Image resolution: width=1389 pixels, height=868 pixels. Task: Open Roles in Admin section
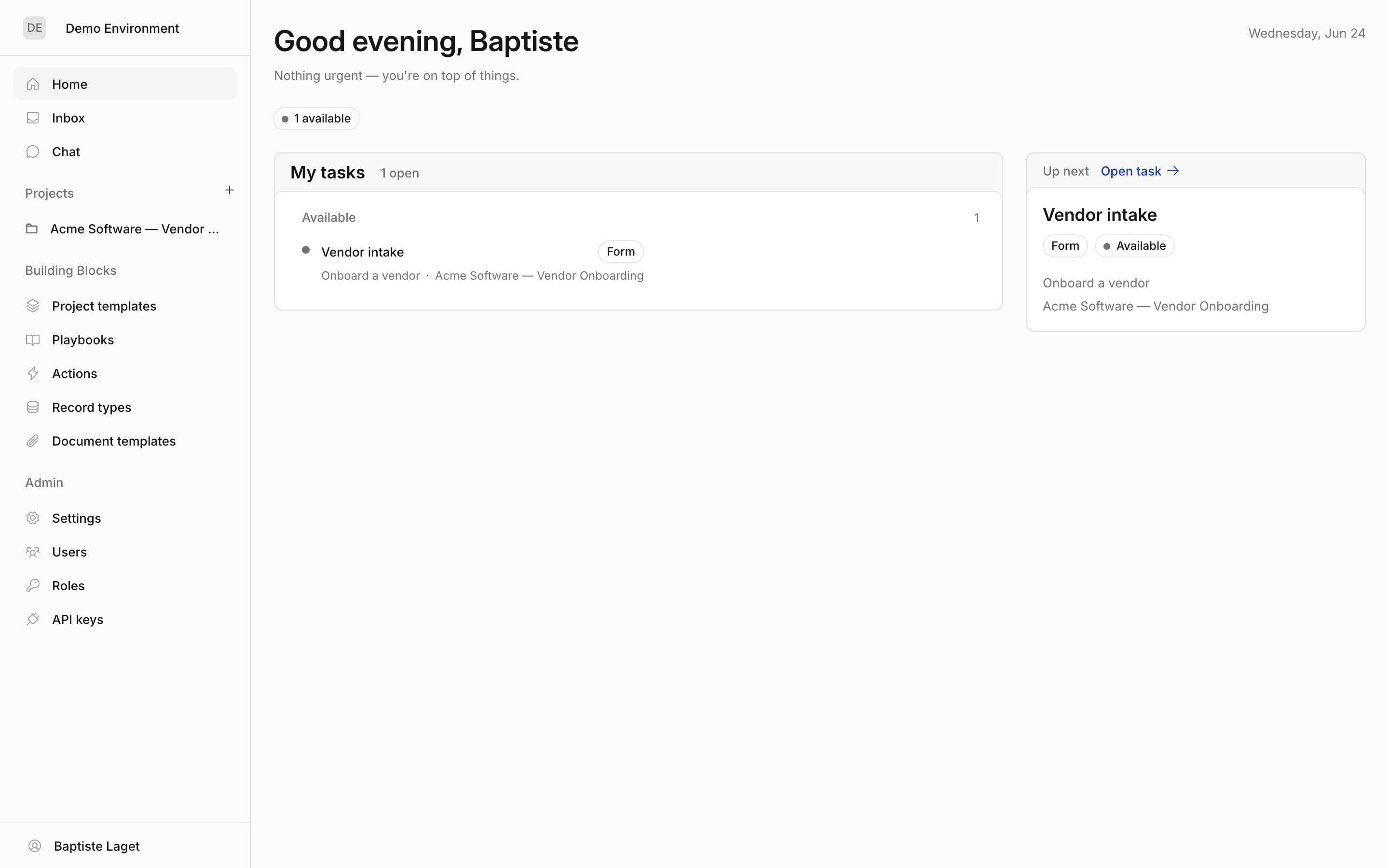tap(124, 585)
